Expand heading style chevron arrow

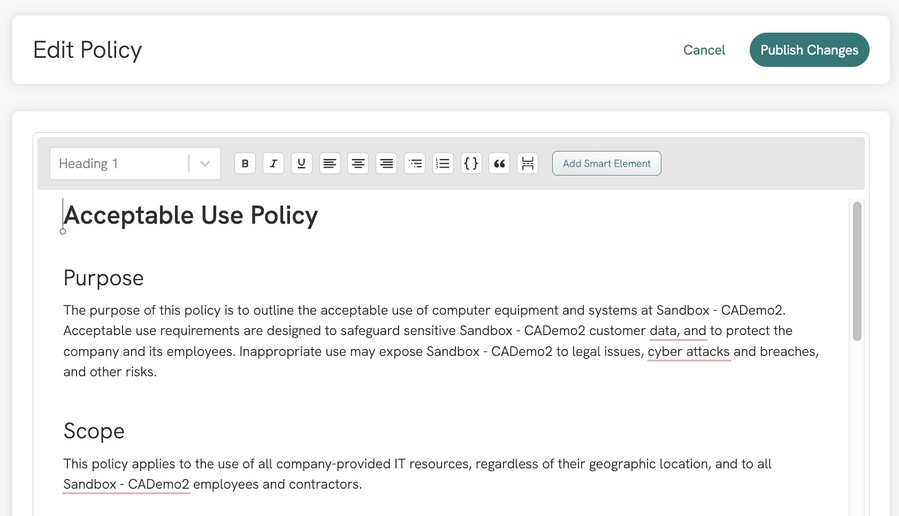pyautogui.click(x=205, y=163)
